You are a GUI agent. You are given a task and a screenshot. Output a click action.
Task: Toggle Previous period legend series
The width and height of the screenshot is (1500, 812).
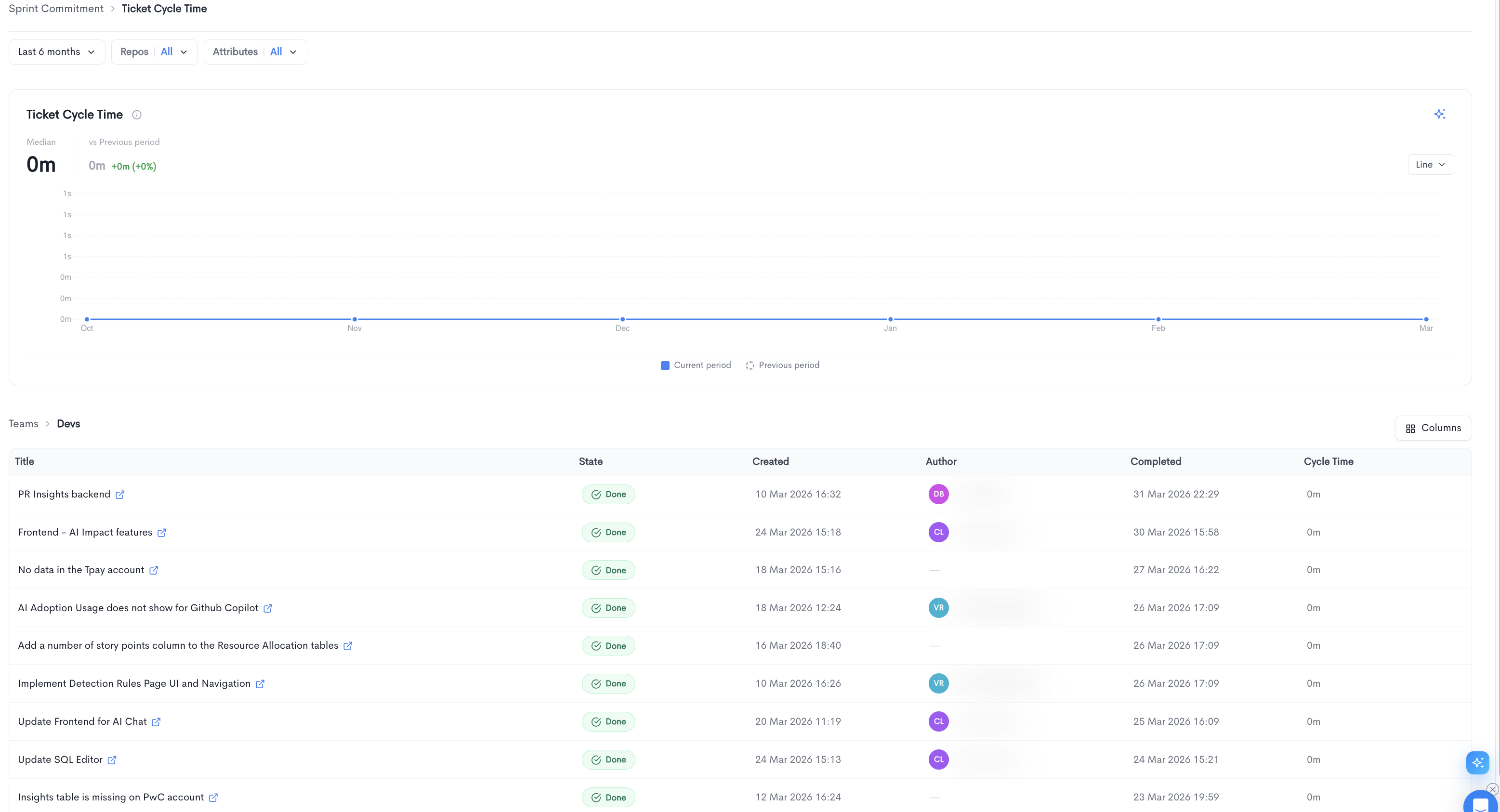click(x=782, y=365)
